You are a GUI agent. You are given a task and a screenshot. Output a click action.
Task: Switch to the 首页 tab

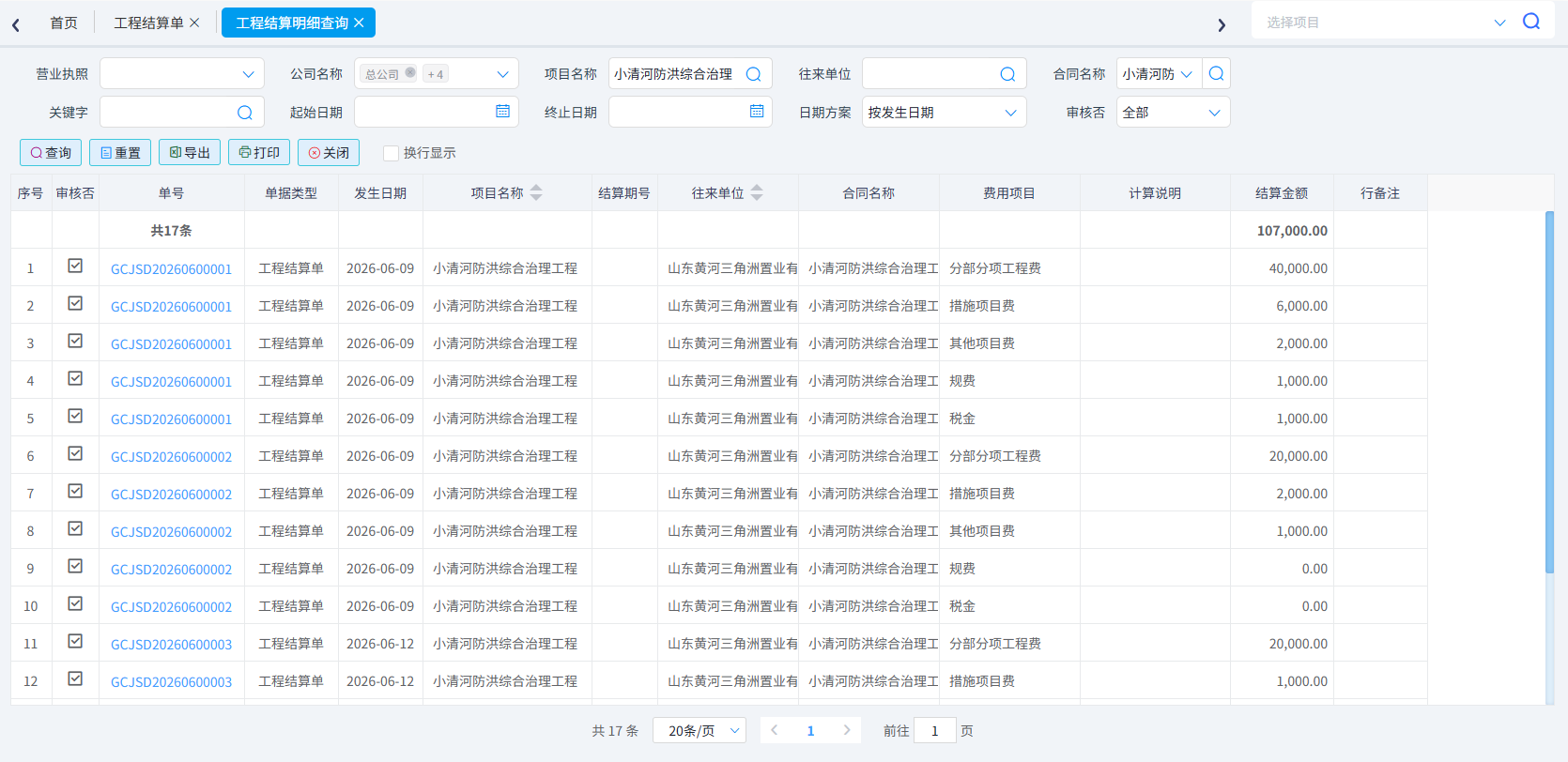(x=64, y=23)
